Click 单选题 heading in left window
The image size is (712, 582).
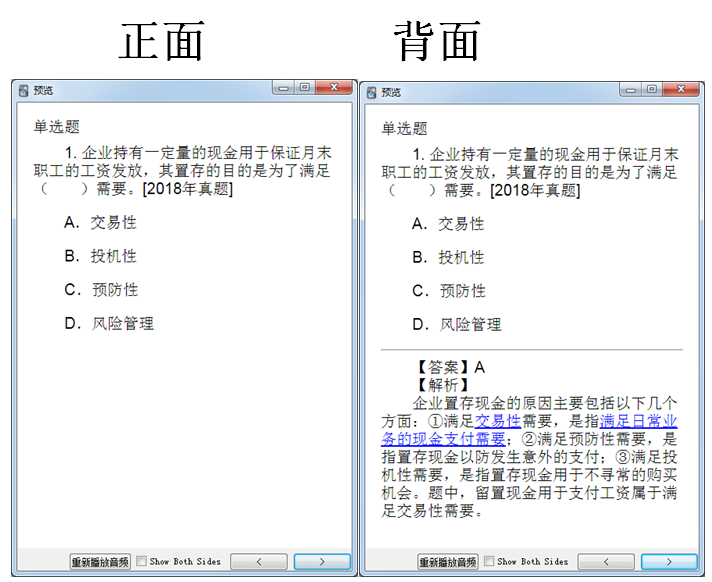pyautogui.click(x=57, y=127)
